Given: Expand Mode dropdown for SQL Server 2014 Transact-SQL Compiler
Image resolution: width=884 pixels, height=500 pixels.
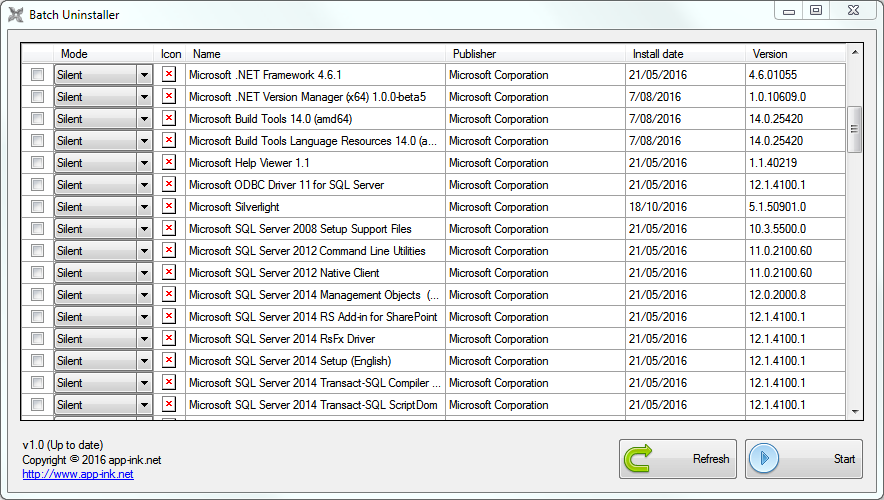Looking at the screenshot, I should (x=144, y=383).
